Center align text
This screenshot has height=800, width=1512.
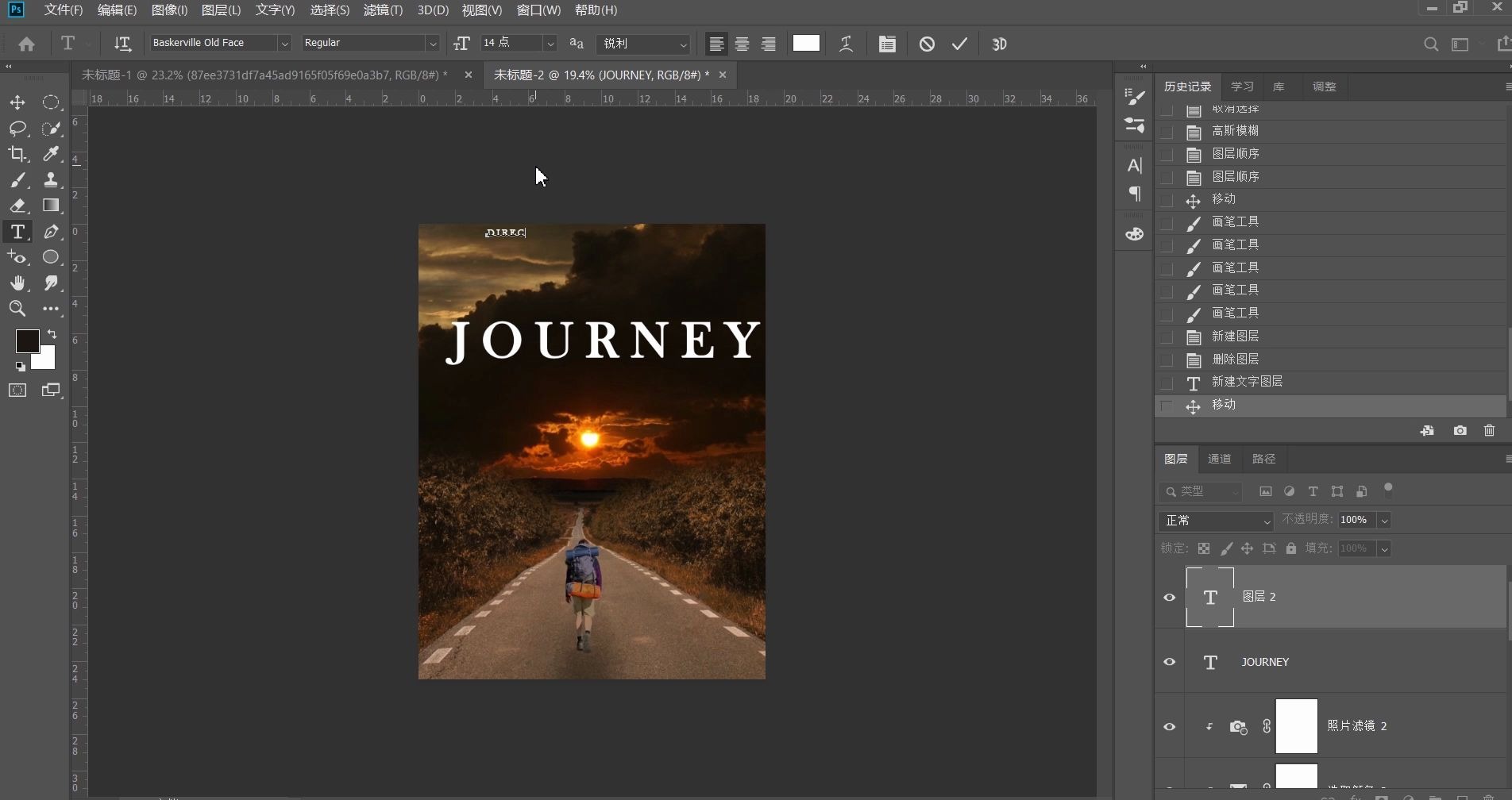pyautogui.click(x=742, y=44)
